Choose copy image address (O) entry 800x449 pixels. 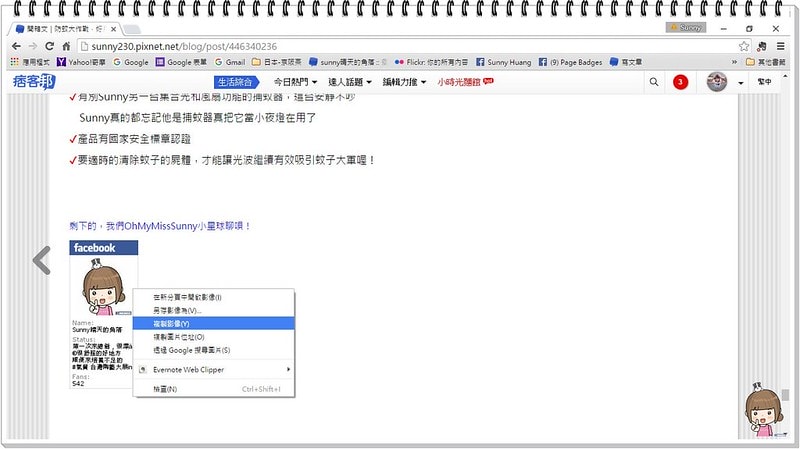pos(213,337)
